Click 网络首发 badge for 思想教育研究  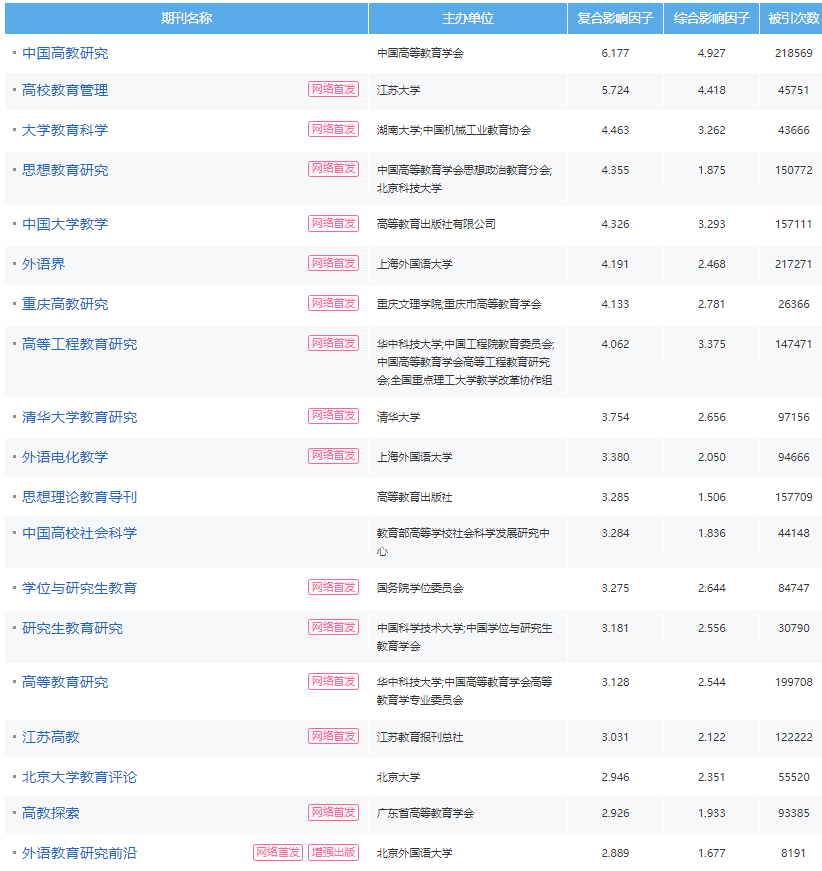[333, 169]
